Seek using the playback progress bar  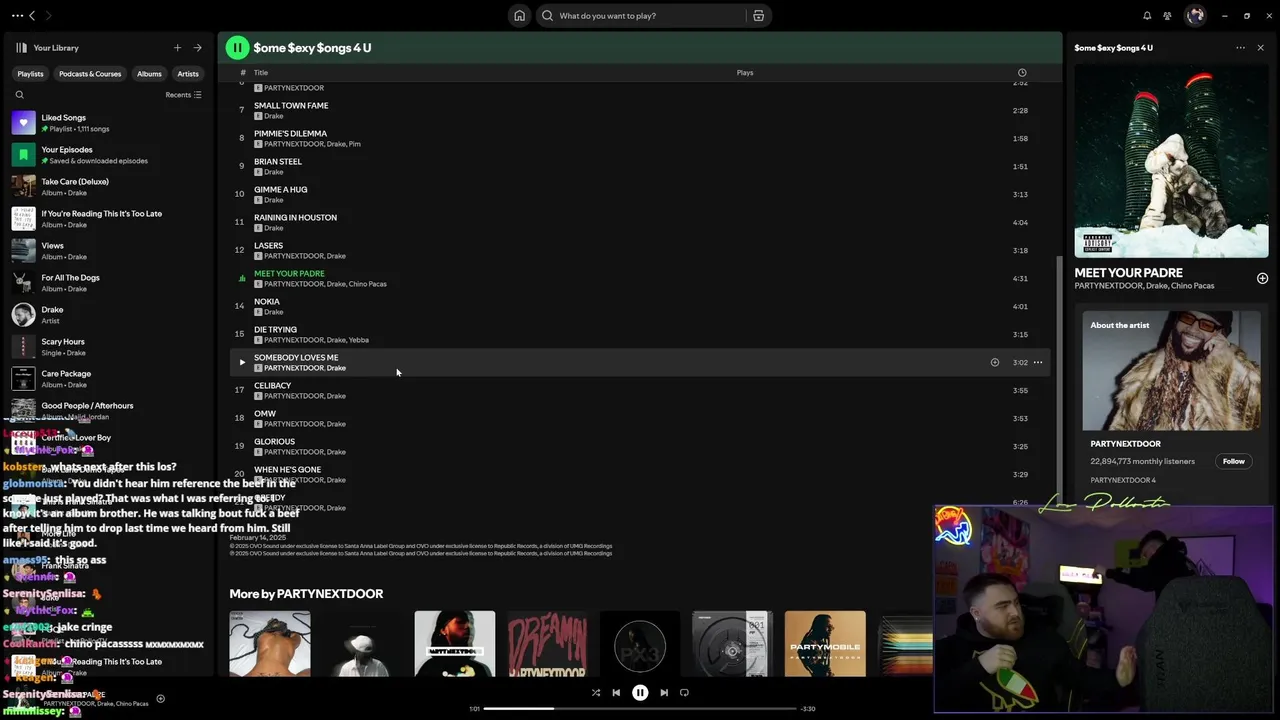tap(640, 708)
